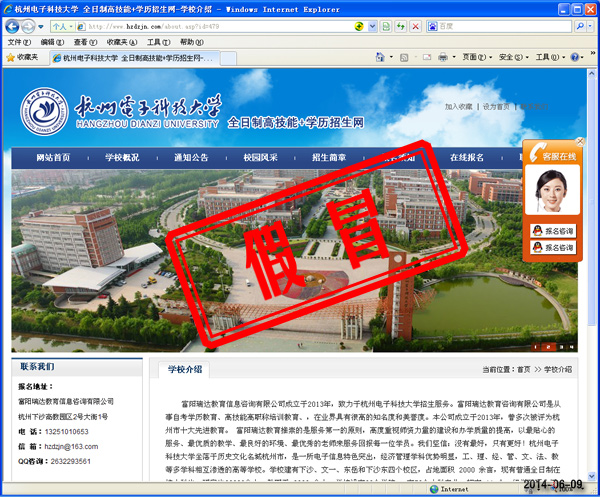The image size is (600, 497).
Task: Click the browser Forward arrow button
Action: coord(28,26)
